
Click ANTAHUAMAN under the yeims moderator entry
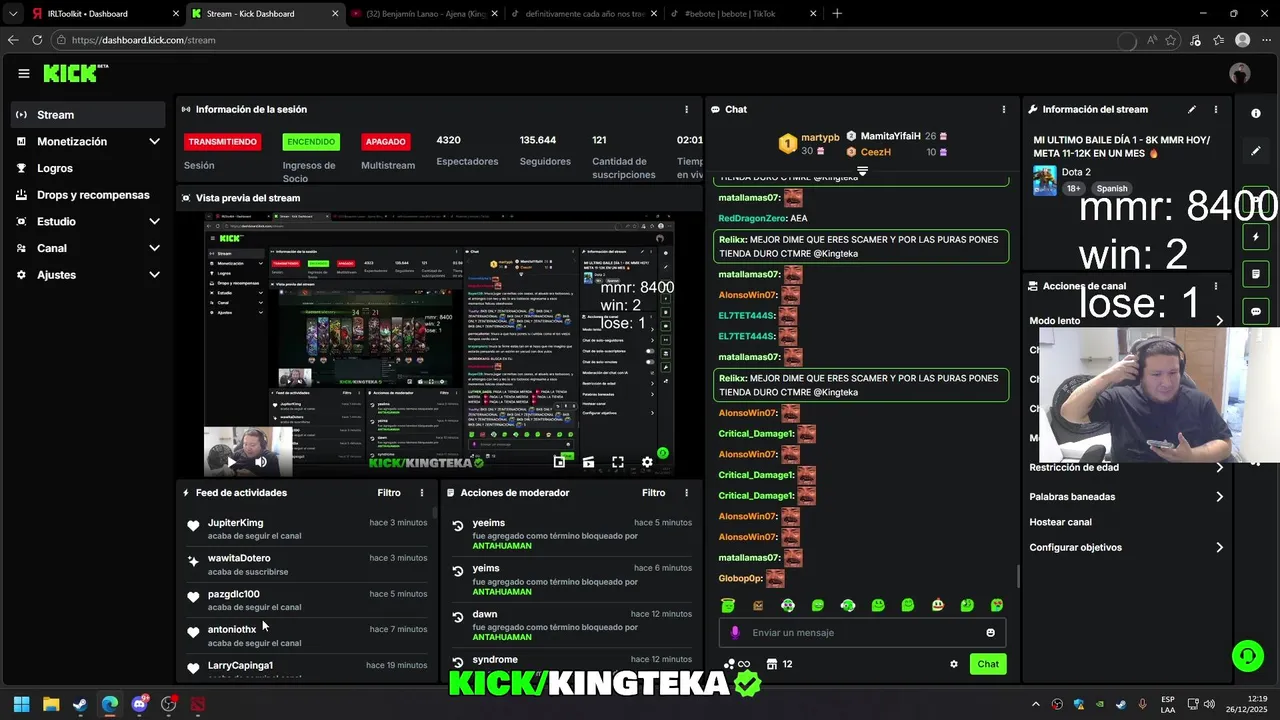click(502, 592)
